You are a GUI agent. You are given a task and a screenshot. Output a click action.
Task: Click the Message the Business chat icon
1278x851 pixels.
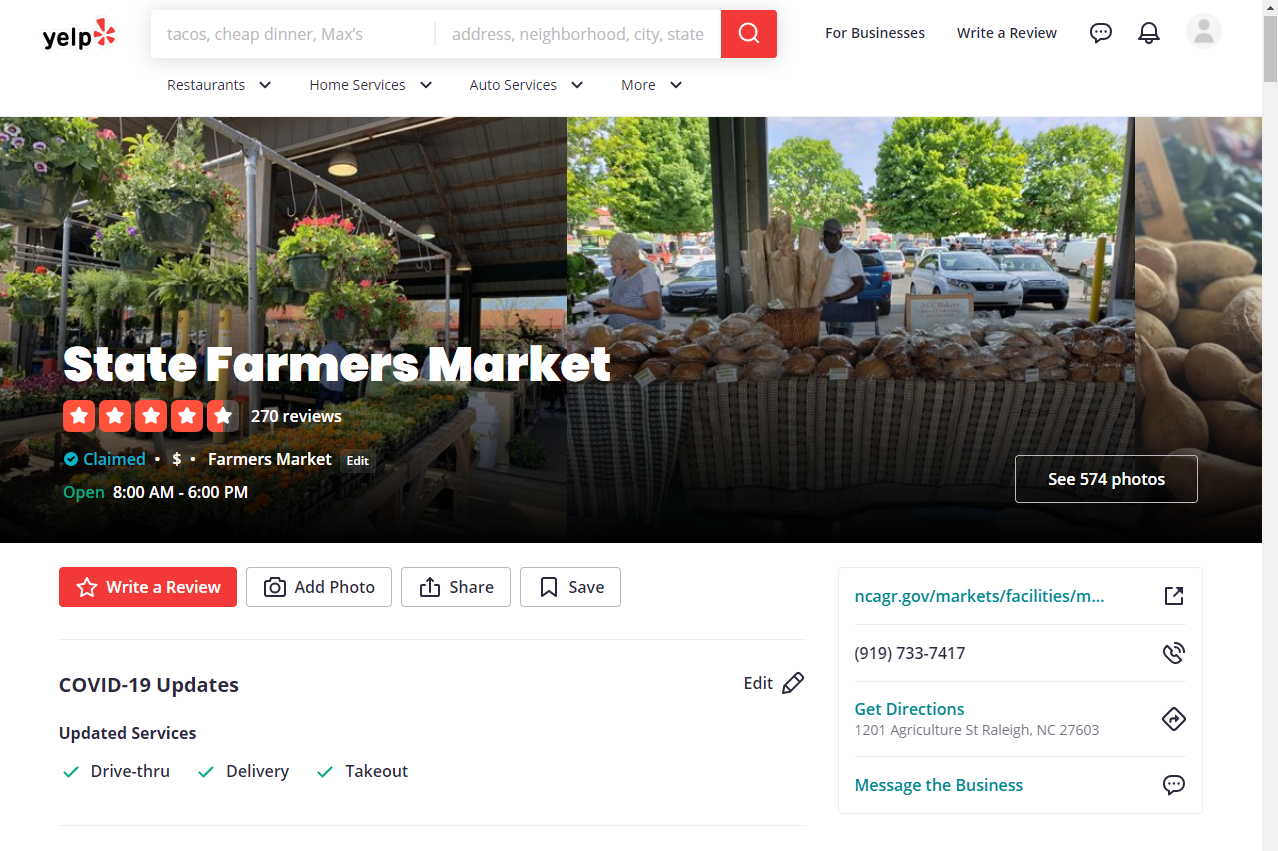click(x=1174, y=785)
